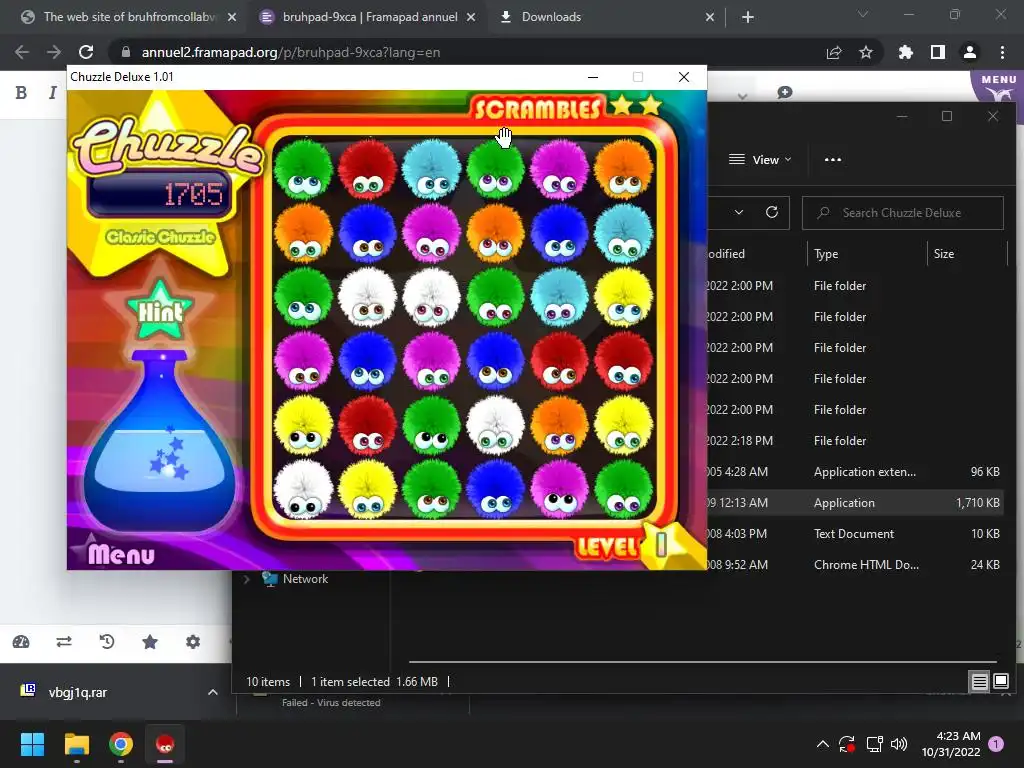Click the address bar URL

291,52
